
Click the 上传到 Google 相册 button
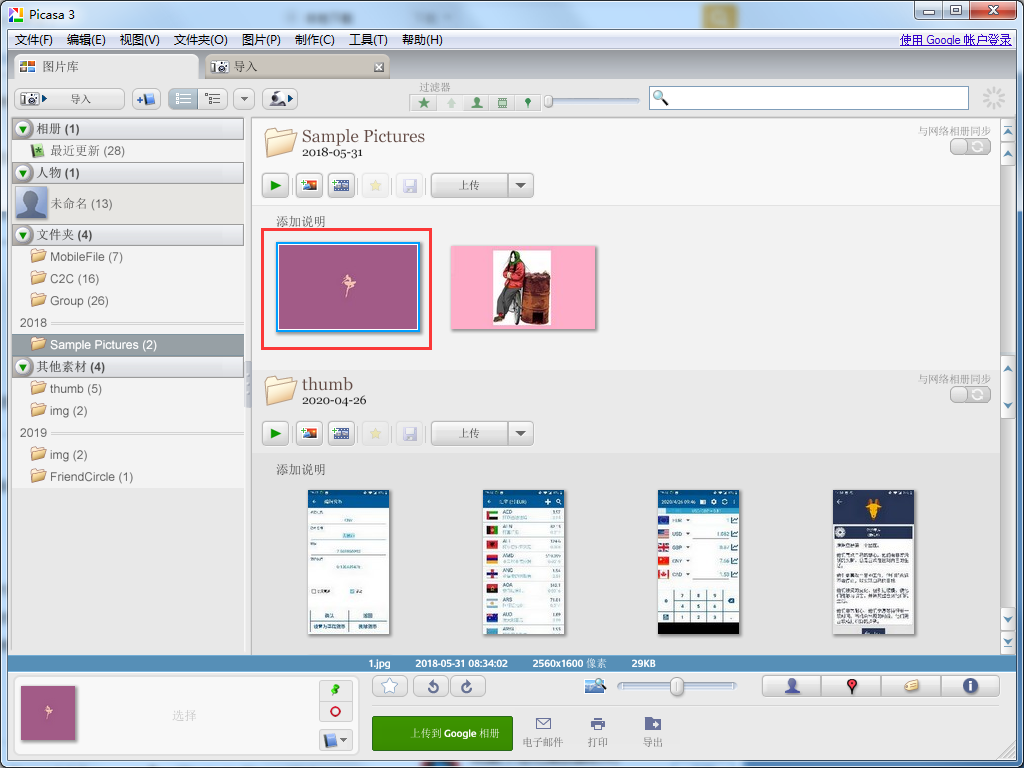(442, 733)
